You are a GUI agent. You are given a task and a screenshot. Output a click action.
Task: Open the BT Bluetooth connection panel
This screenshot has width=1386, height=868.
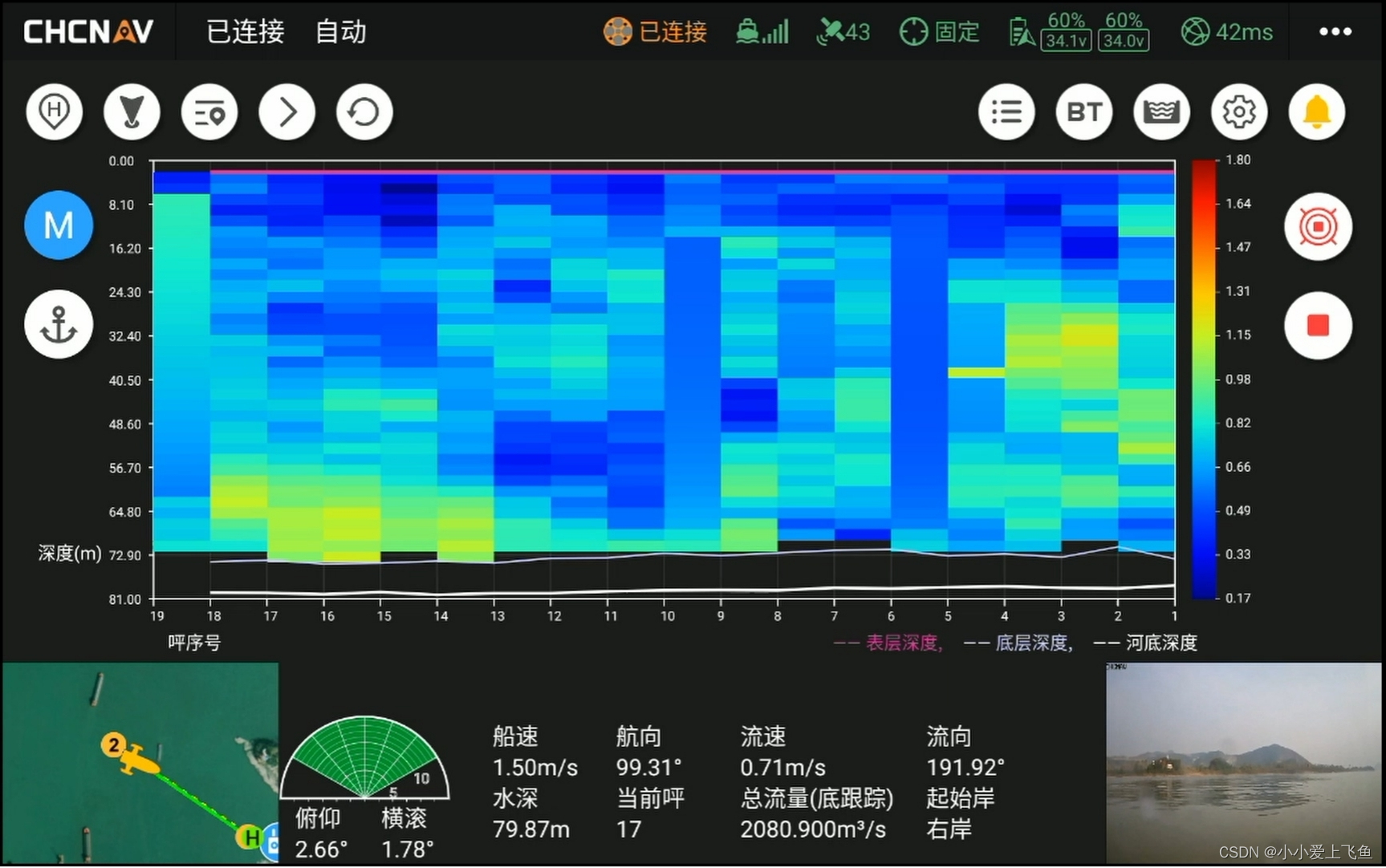pos(1084,112)
